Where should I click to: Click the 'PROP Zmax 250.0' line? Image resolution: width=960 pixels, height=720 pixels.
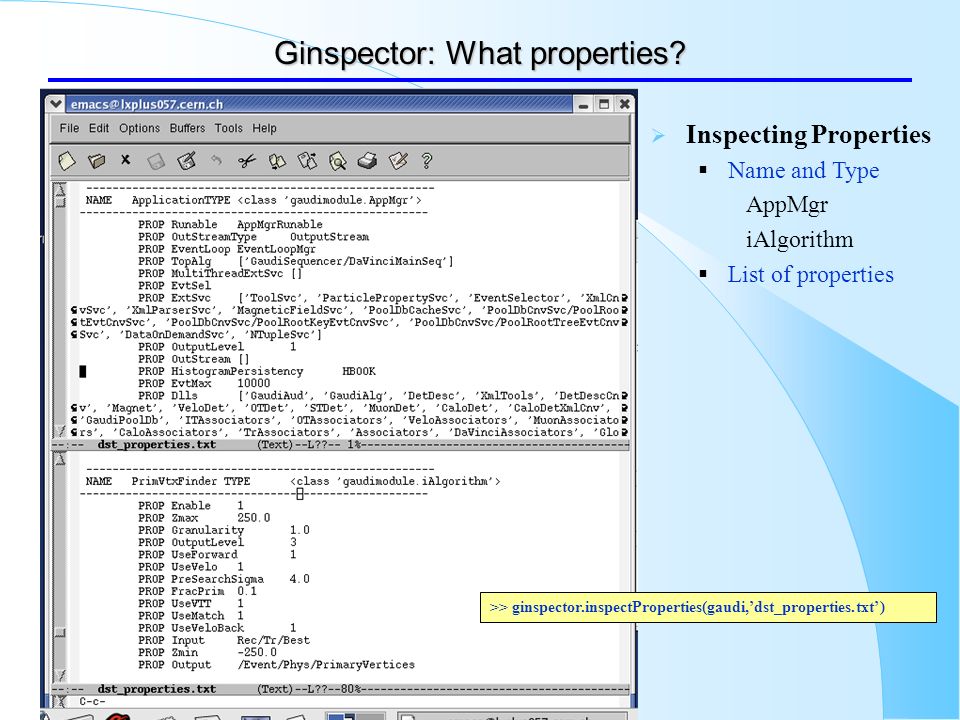click(x=204, y=518)
